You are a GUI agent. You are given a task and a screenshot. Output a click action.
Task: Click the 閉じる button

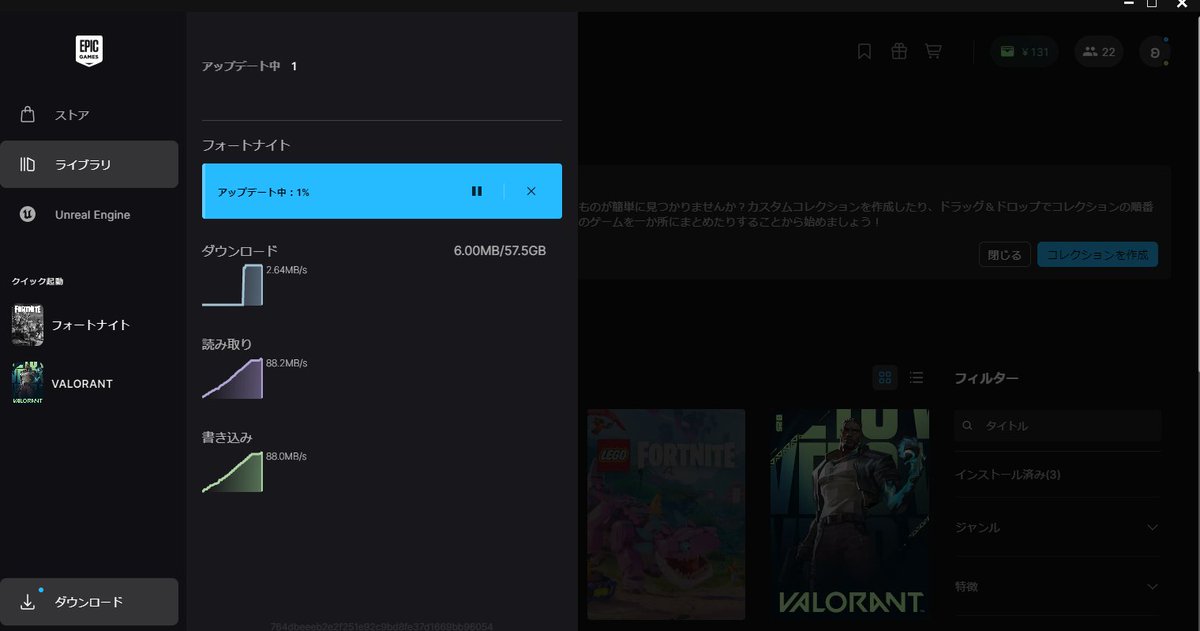point(1005,254)
